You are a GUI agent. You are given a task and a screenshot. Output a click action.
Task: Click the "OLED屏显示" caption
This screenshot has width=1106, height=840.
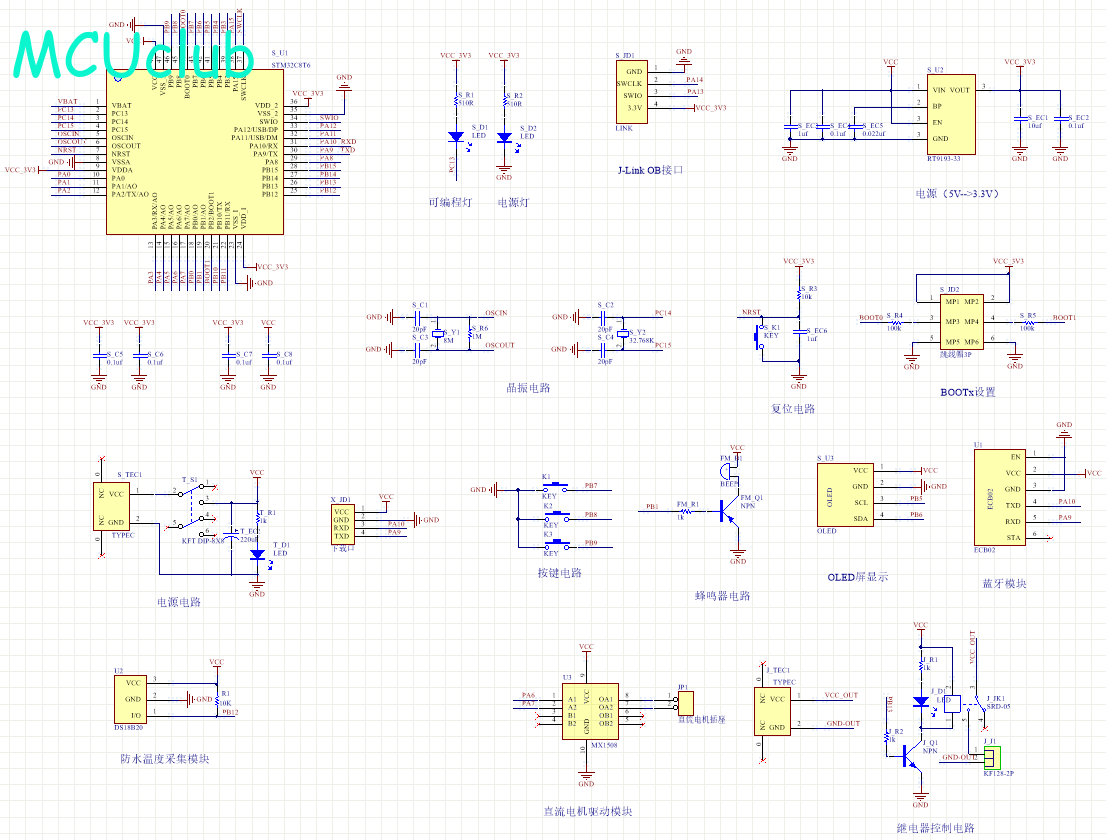click(x=858, y=577)
